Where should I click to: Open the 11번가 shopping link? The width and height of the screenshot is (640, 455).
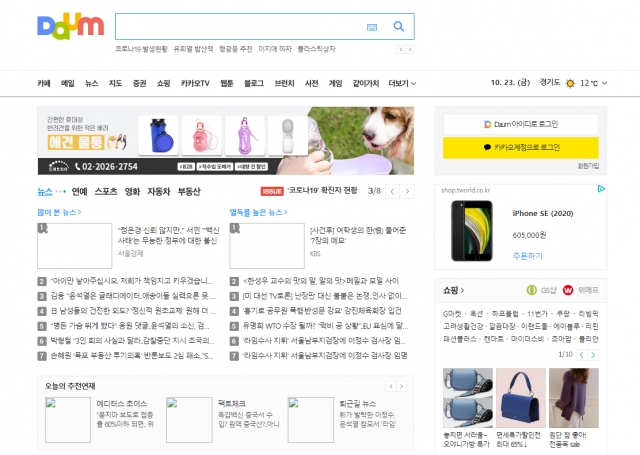click(538, 314)
